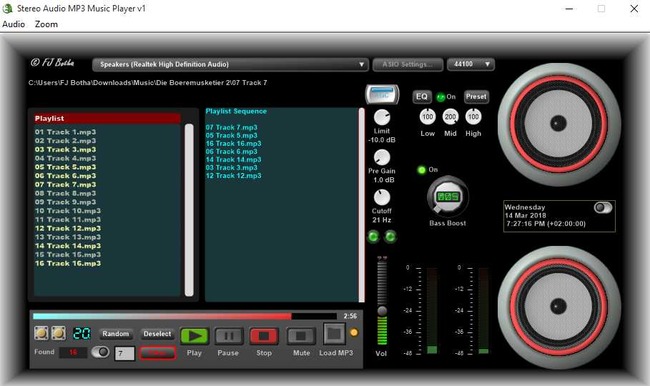Open the Zoom menu
650x386 pixels.
(46, 24)
